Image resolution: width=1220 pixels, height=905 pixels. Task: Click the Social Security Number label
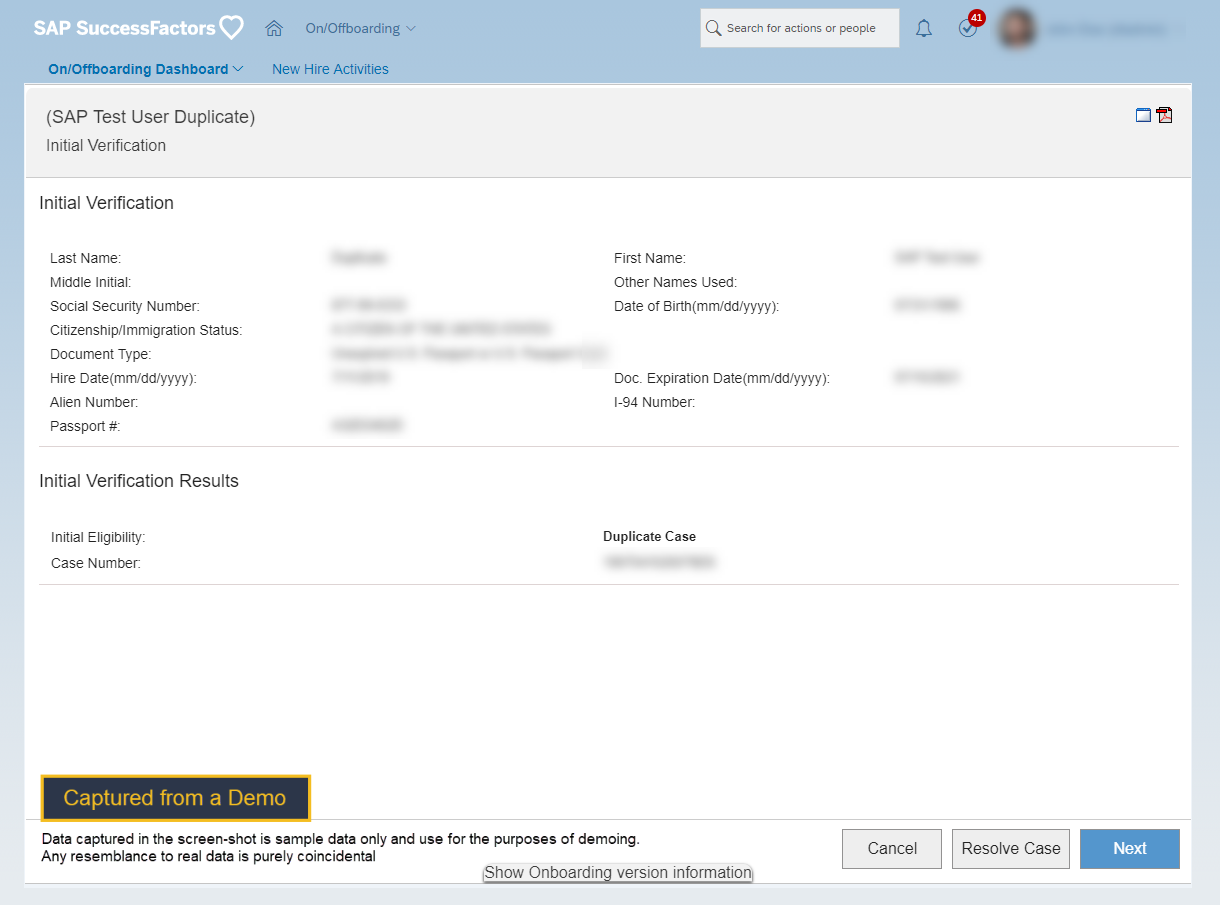(125, 306)
